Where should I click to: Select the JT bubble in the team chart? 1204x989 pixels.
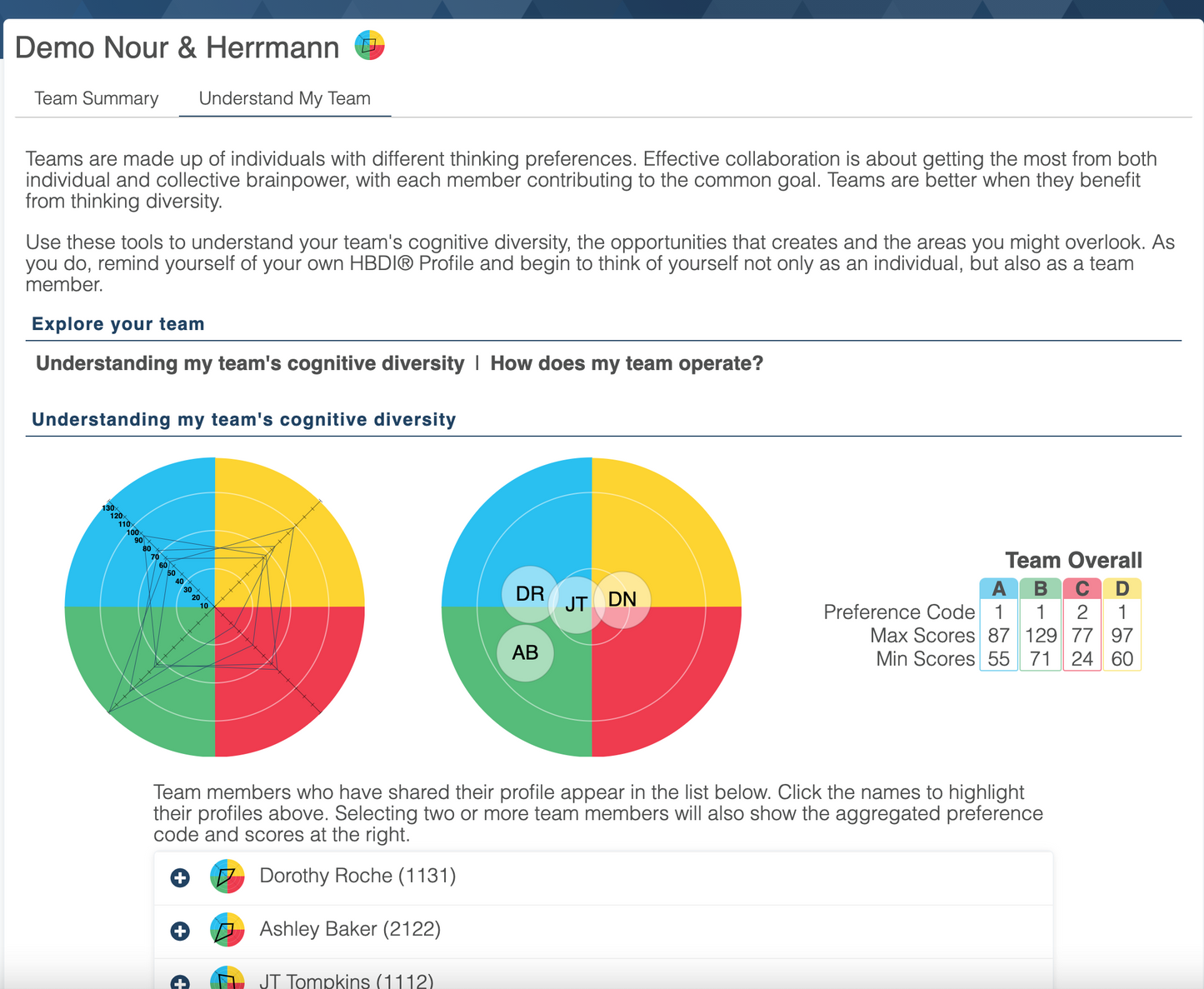point(576,604)
